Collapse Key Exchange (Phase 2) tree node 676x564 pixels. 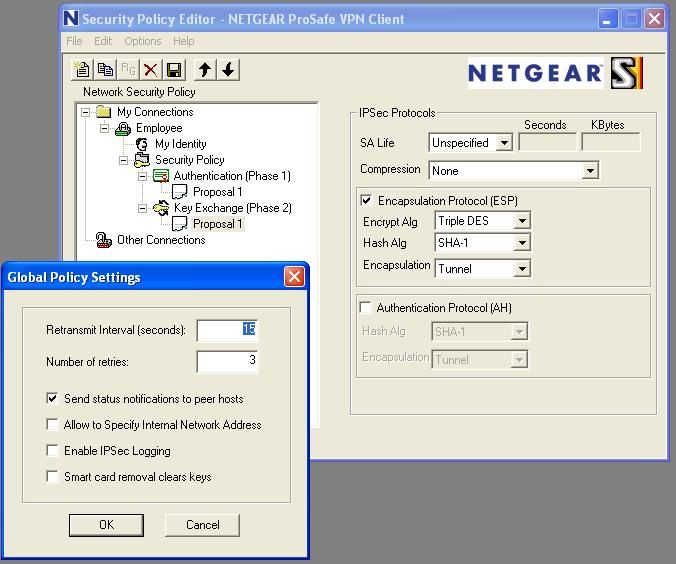click(x=142, y=208)
